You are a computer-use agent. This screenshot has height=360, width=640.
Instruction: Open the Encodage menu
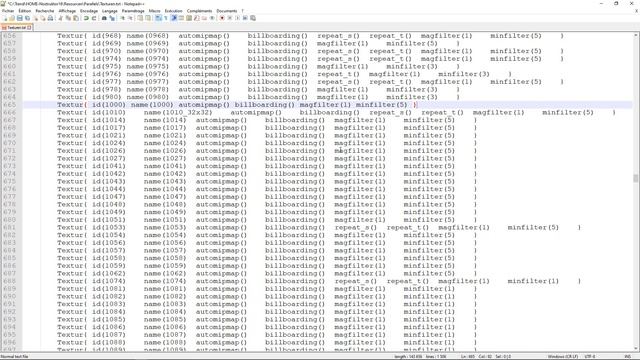[x=89, y=11]
